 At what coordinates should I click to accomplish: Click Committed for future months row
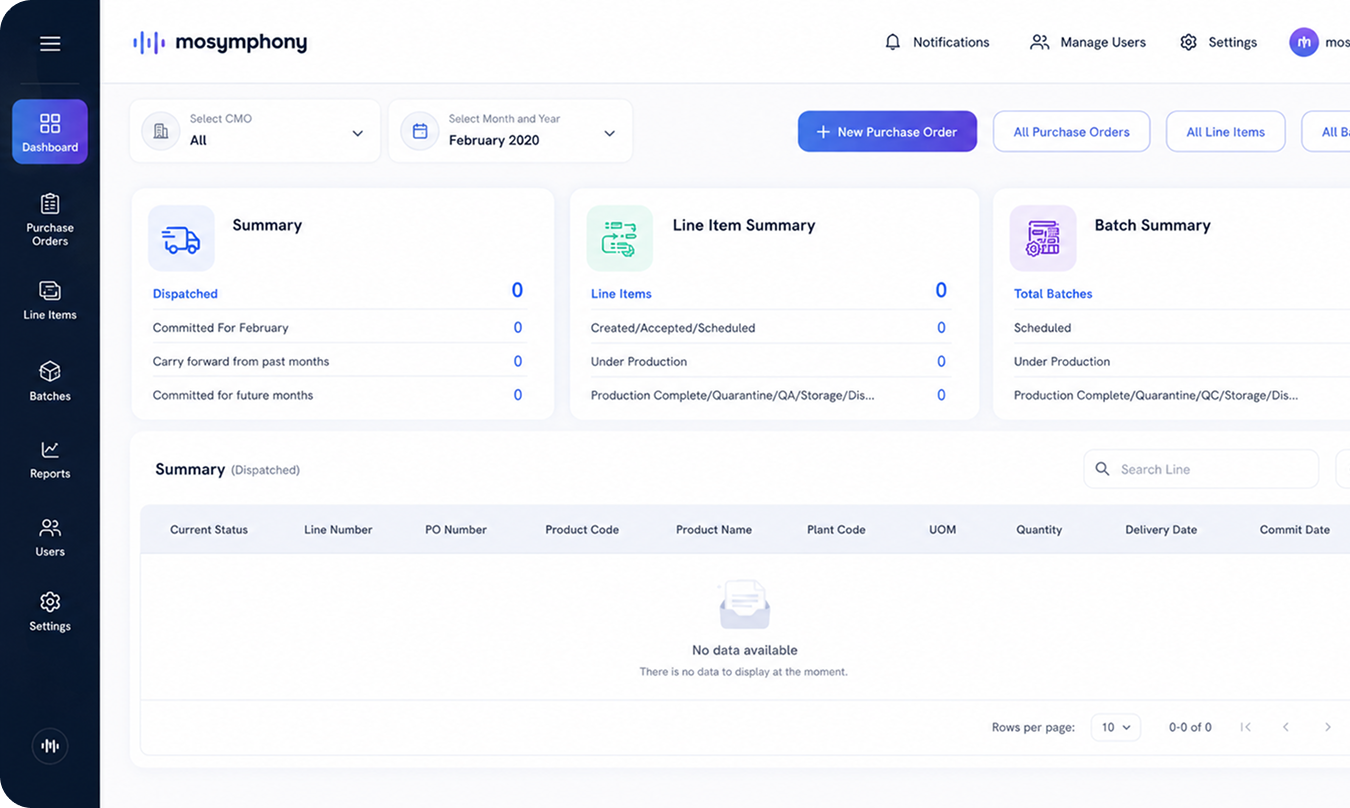pos(338,395)
